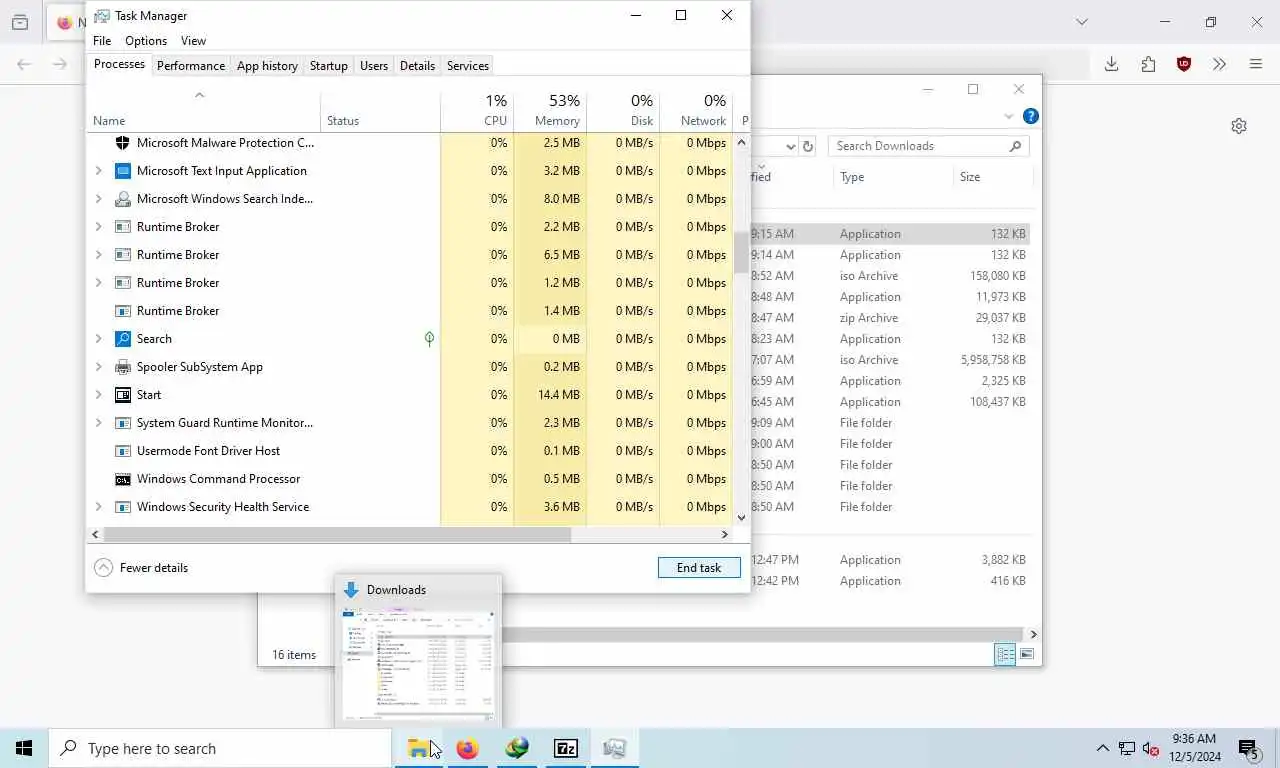Sort processes by the CPU column
1280x768 pixels.
[477, 111]
